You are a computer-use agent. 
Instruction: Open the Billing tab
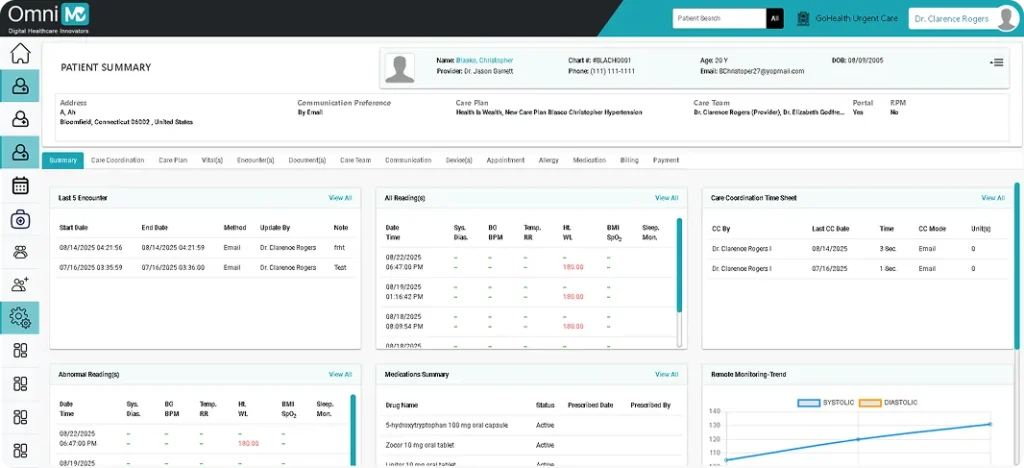pos(630,160)
